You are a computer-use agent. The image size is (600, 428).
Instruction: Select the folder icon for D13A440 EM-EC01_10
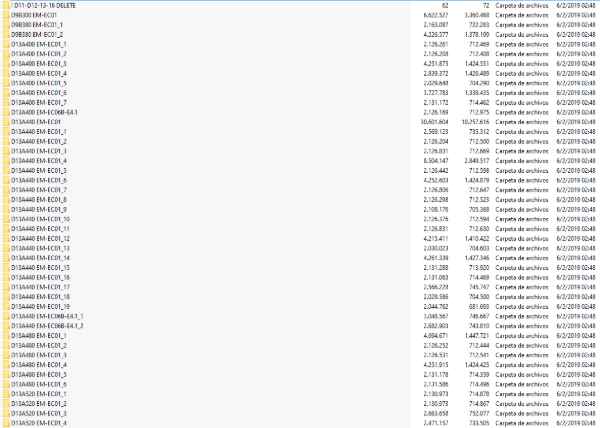coord(5,218)
